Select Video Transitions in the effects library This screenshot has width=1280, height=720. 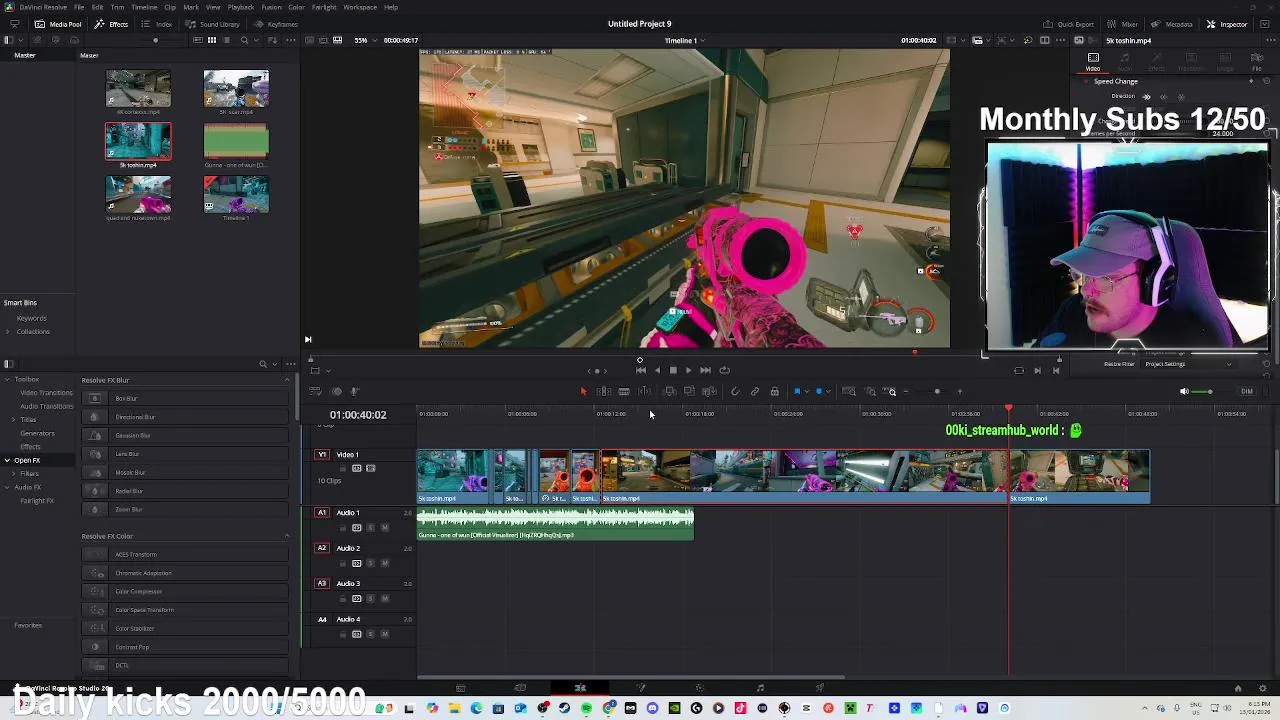point(46,393)
